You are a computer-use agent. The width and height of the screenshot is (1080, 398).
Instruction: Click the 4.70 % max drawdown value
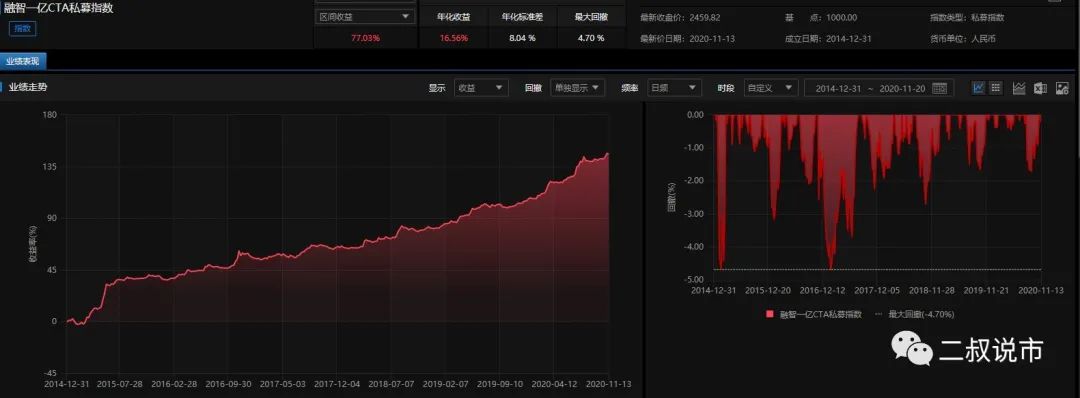point(591,38)
